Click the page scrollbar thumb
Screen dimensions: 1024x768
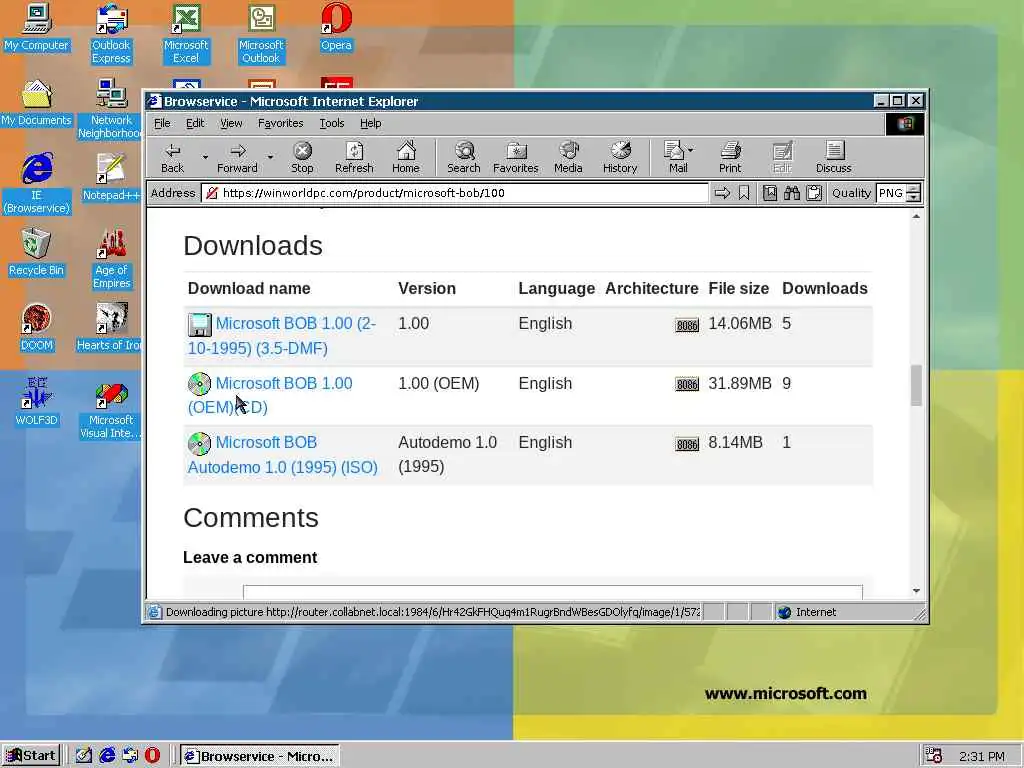tap(916, 385)
